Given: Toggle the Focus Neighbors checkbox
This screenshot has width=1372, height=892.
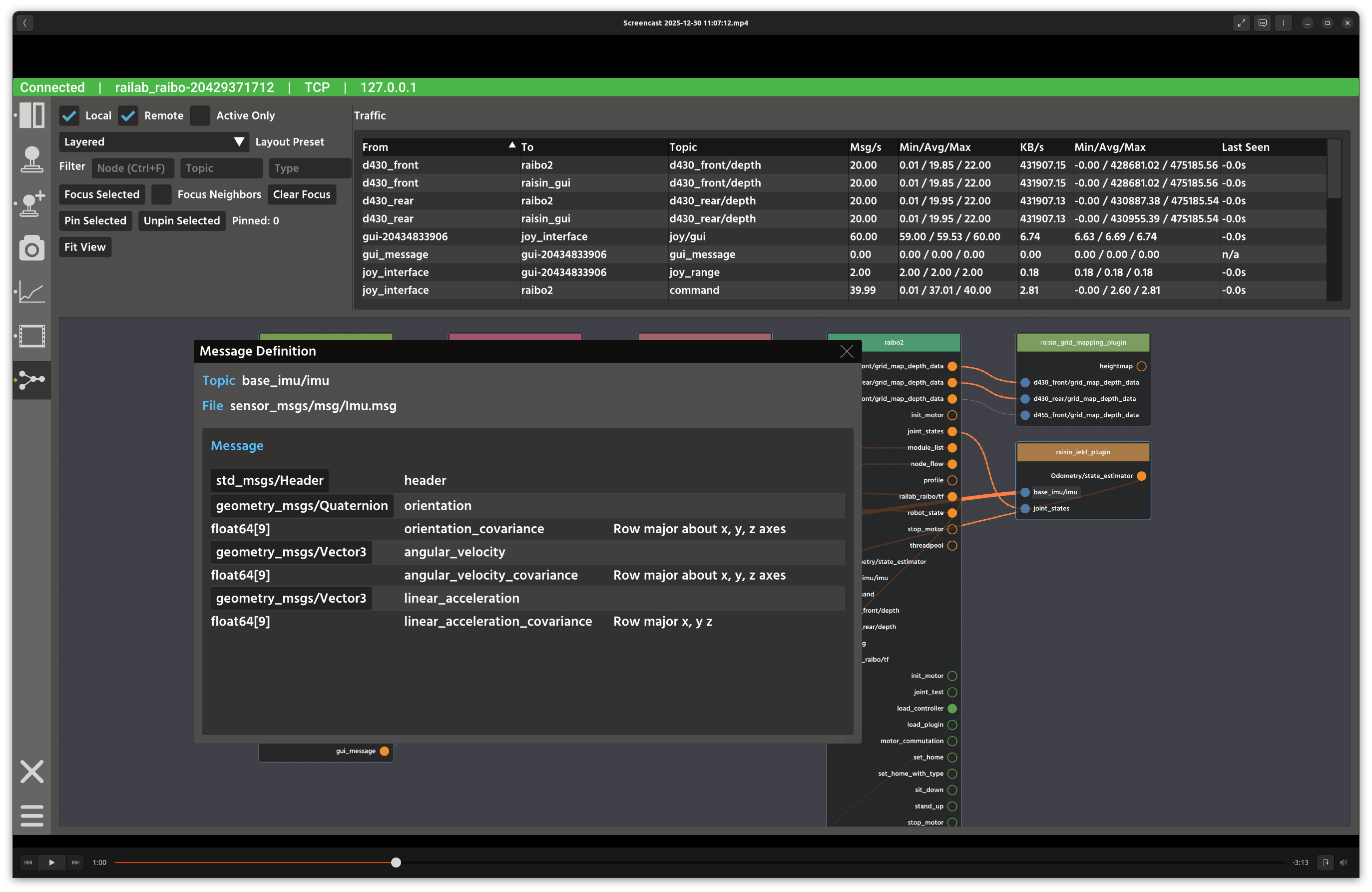Looking at the screenshot, I should pos(161,194).
